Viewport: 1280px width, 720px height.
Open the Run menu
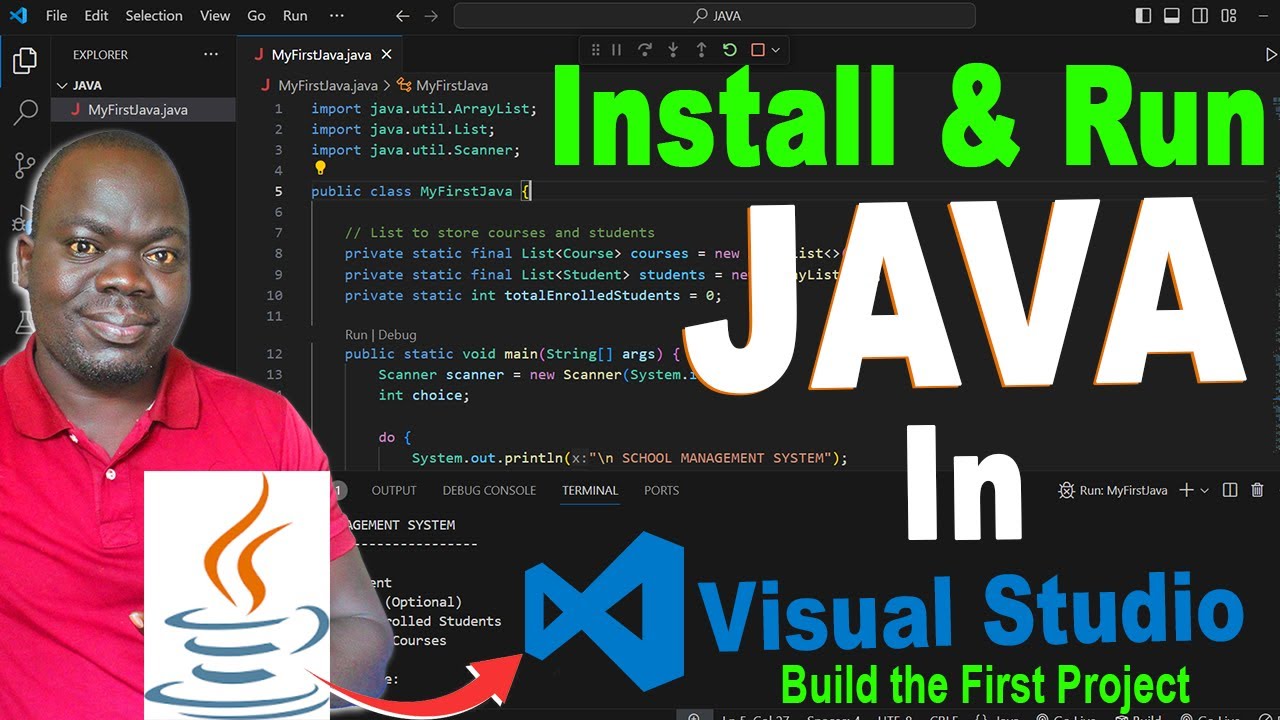[295, 16]
